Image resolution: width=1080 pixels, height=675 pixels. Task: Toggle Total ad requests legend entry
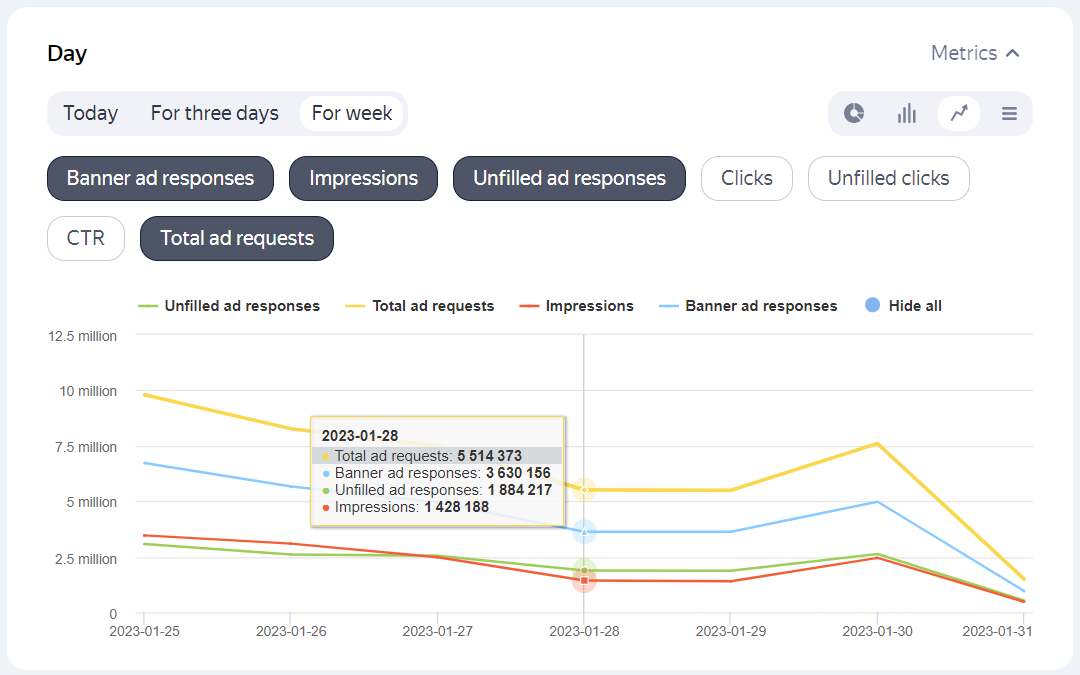[432, 306]
